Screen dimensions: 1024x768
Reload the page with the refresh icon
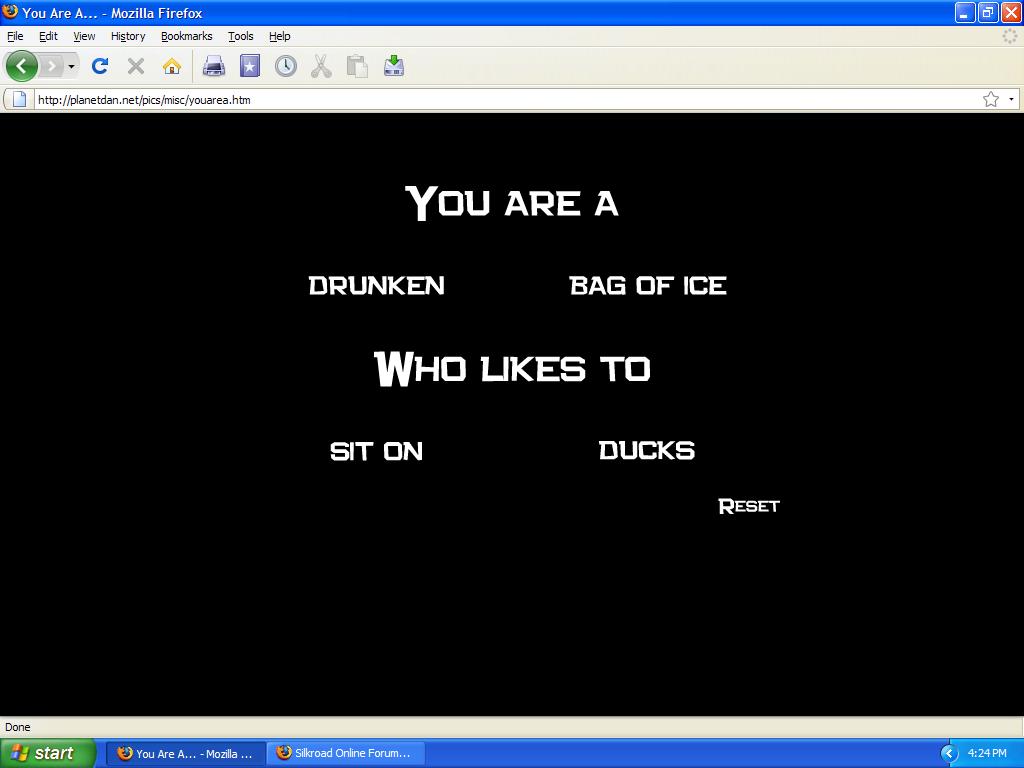pos(99,67)
